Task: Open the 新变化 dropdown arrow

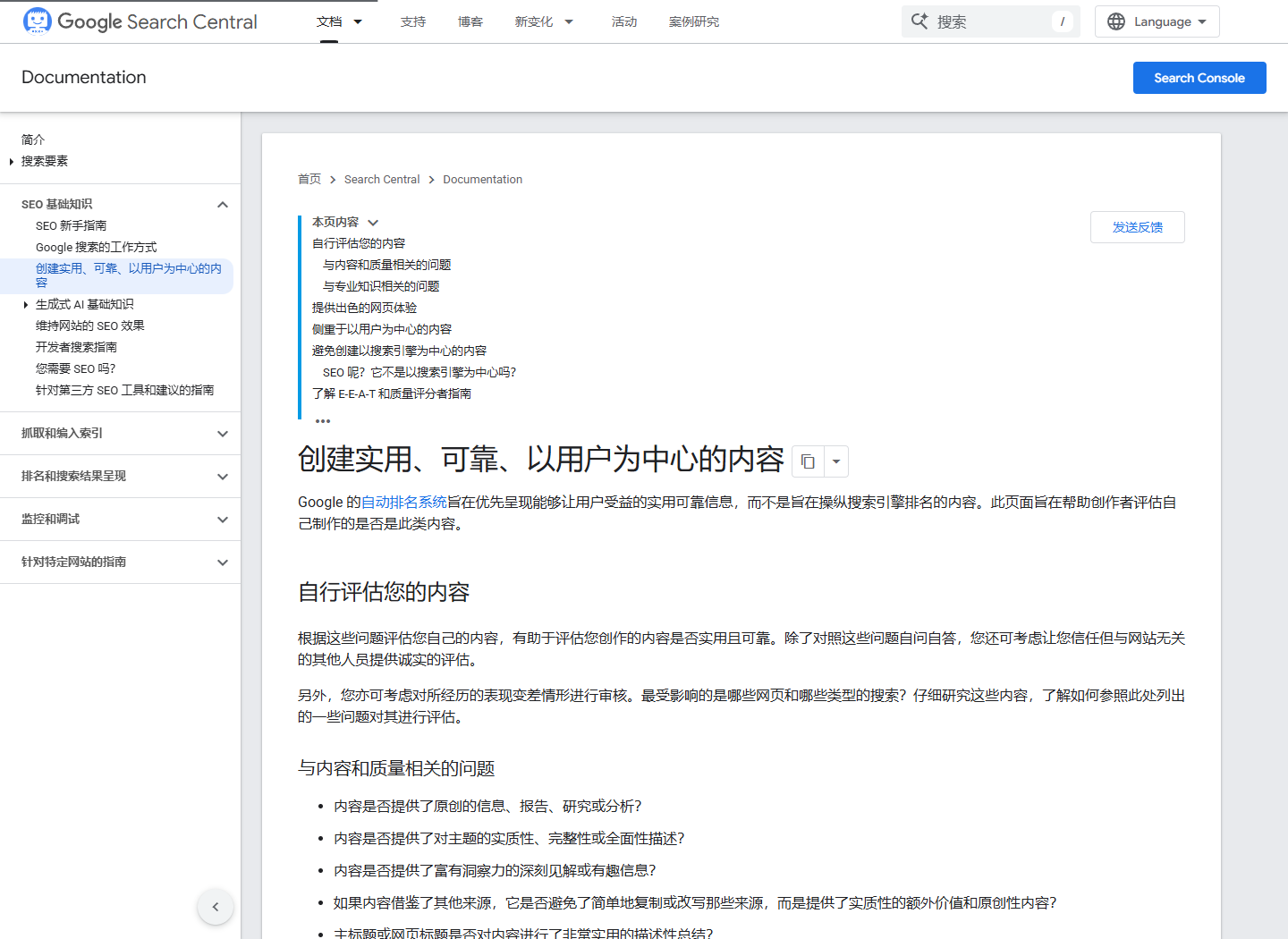Action: point(569,21)
